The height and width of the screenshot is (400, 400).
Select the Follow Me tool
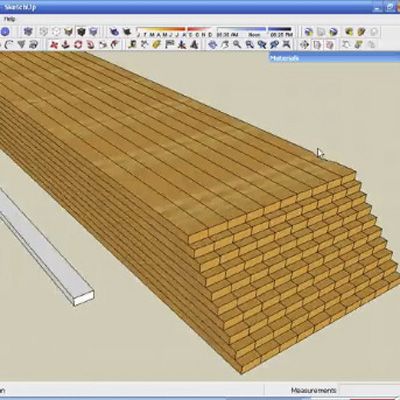point(91,44)
